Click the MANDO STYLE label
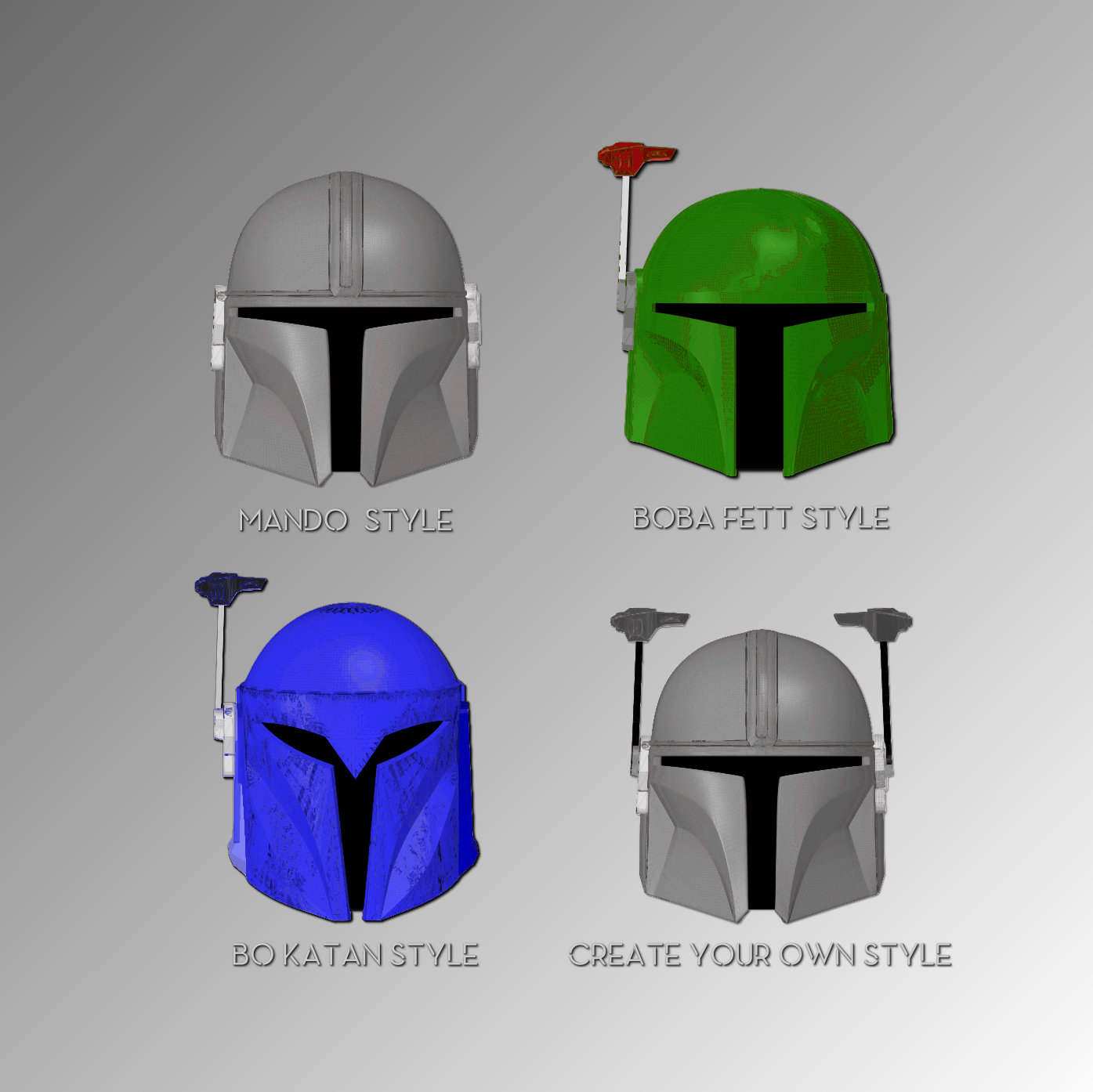Screen dimensions: 1093x1092 coord(346,520)
